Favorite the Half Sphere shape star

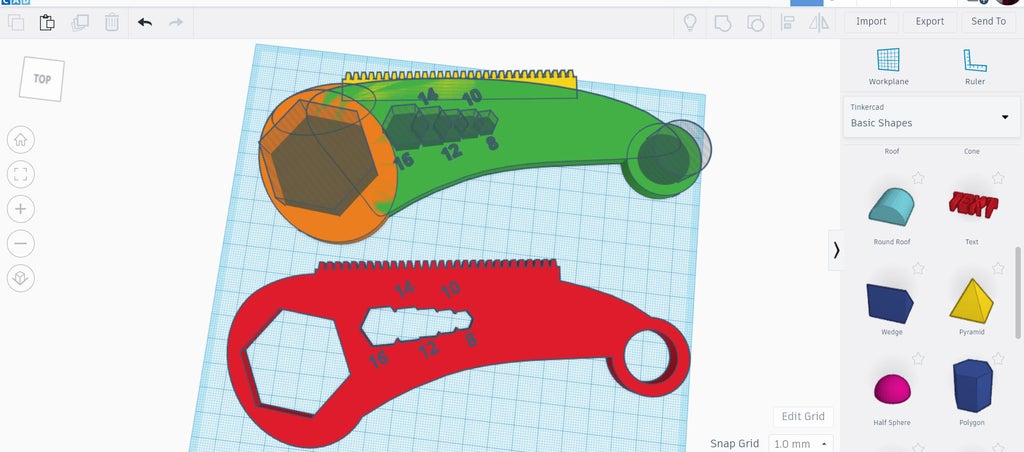click(918, 358)
